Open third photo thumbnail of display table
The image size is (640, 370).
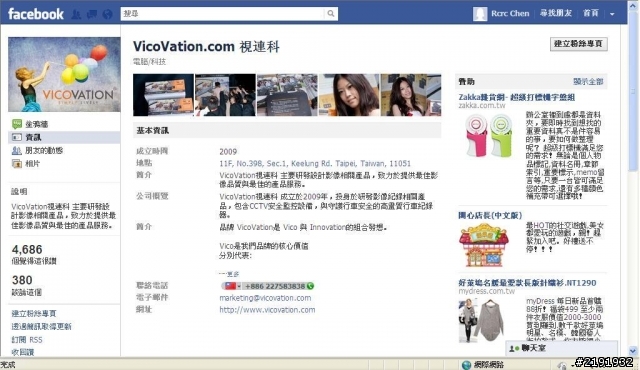coord(287,95)
